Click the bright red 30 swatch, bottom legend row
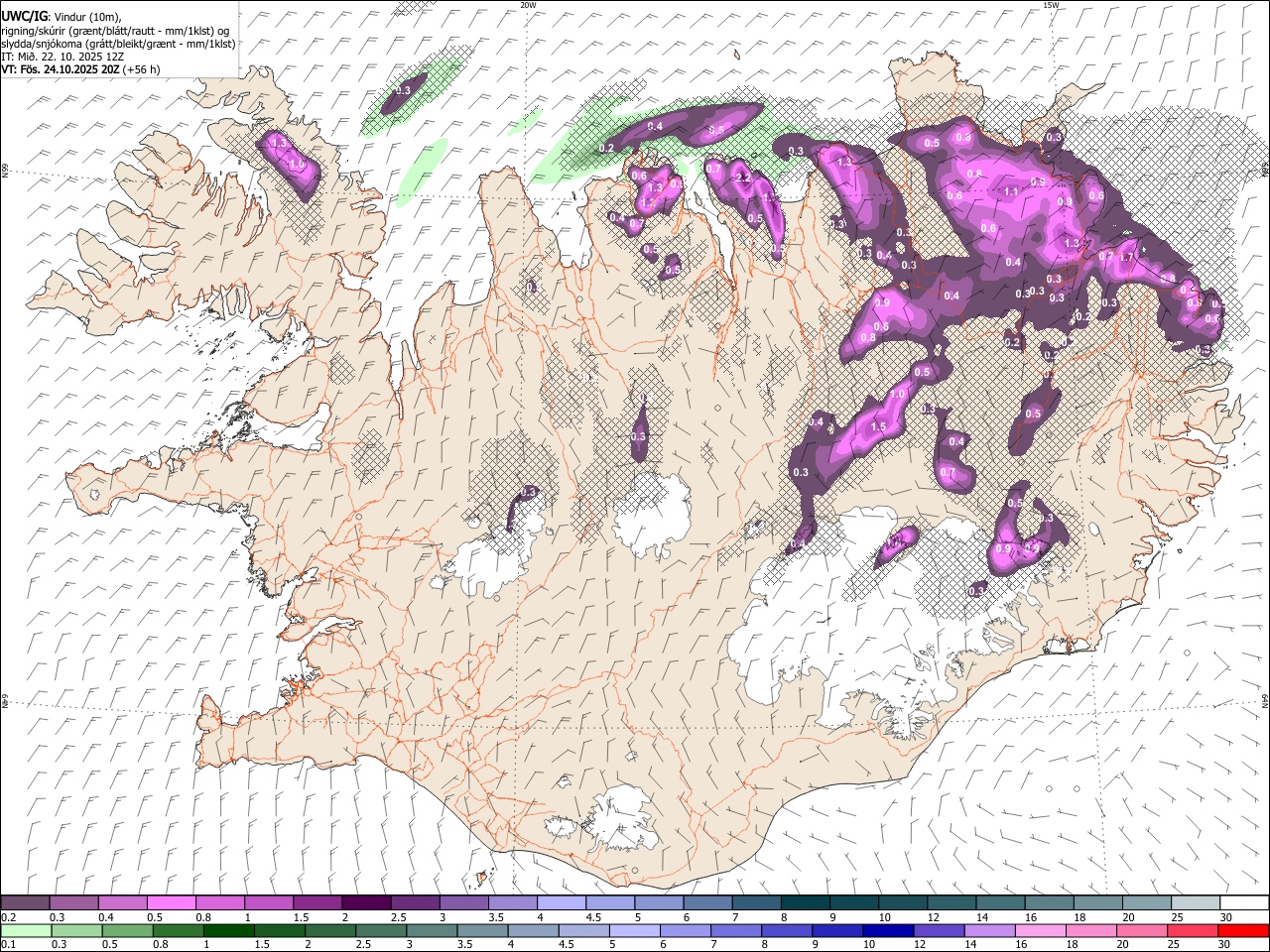Viewport: 1270px width, 952px height. (1244, 931)
